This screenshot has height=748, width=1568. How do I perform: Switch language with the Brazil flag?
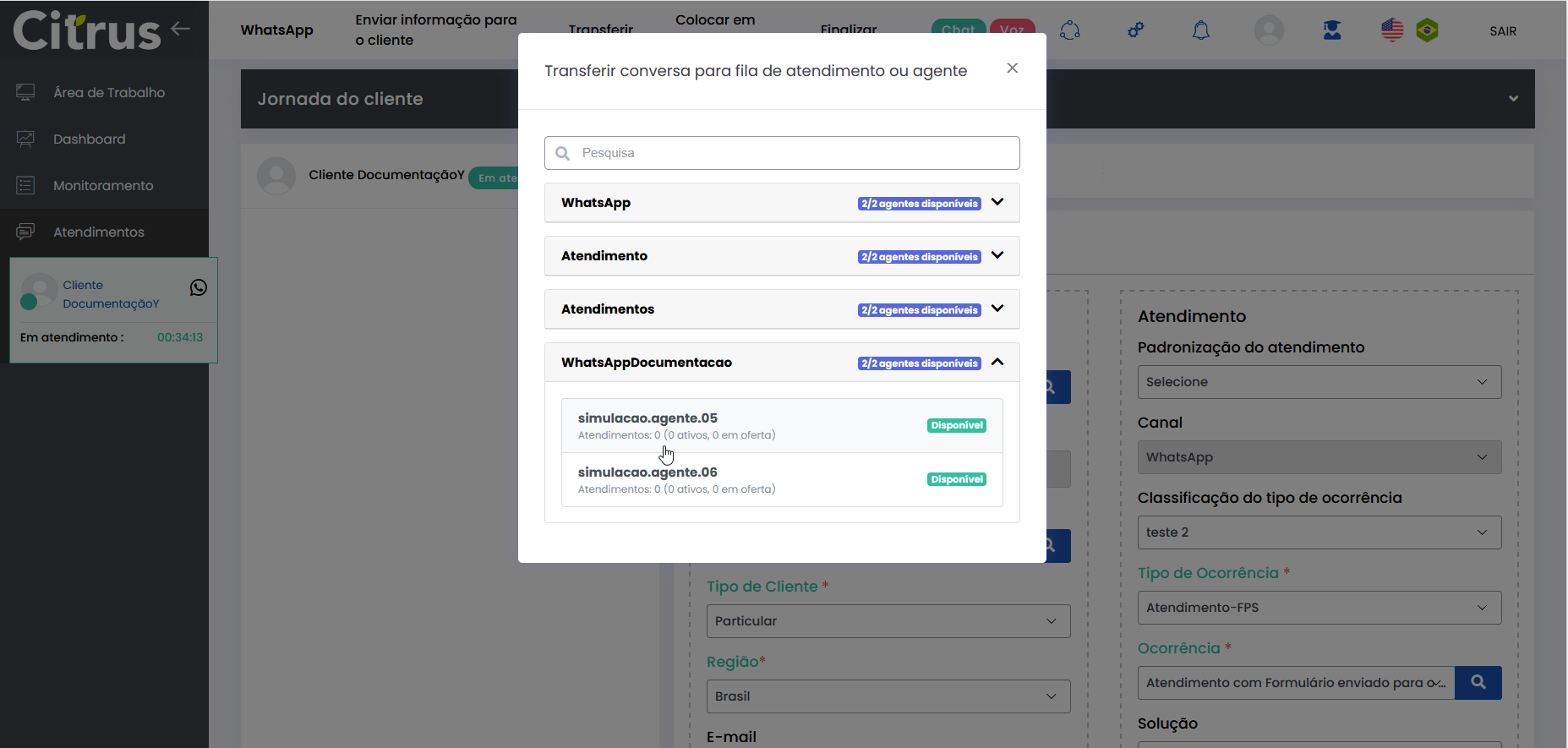coord(1428,30)
